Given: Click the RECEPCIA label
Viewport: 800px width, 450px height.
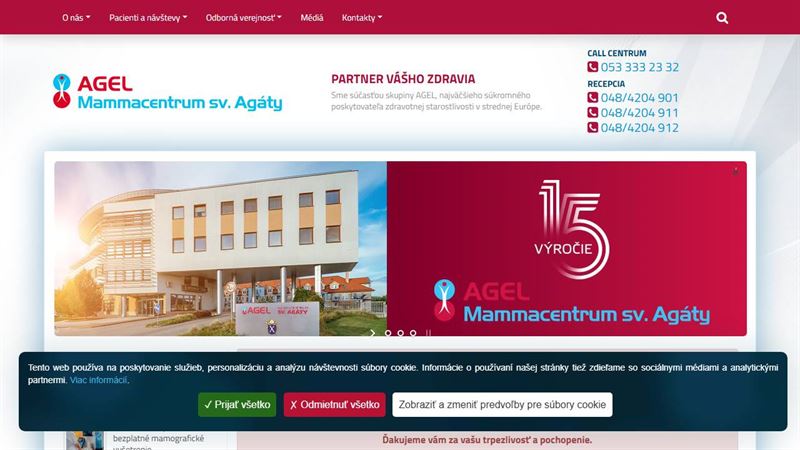Looking at the screenshot, I should [x=606, y=84].
